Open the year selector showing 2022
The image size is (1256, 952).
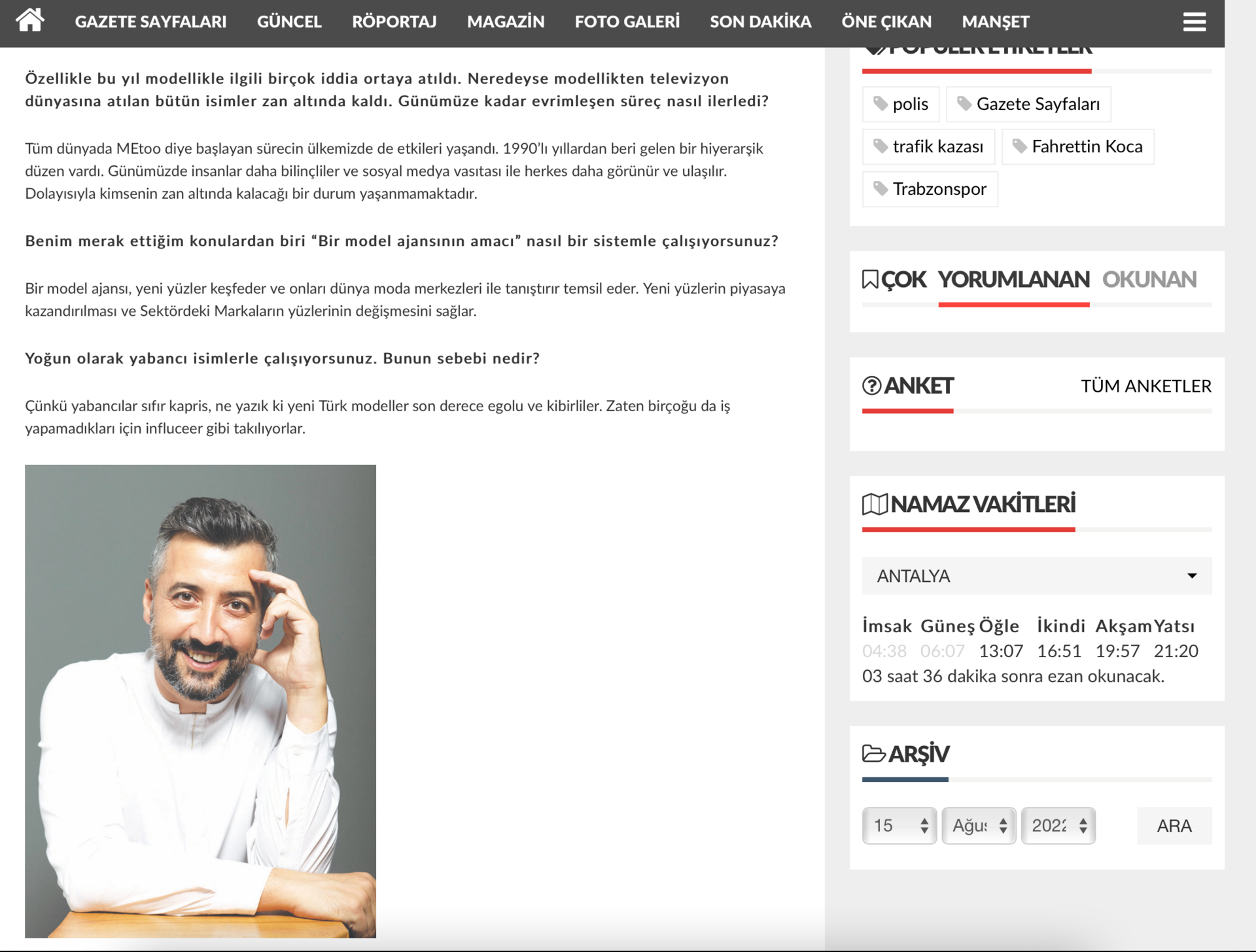(x=1058, y=825)
